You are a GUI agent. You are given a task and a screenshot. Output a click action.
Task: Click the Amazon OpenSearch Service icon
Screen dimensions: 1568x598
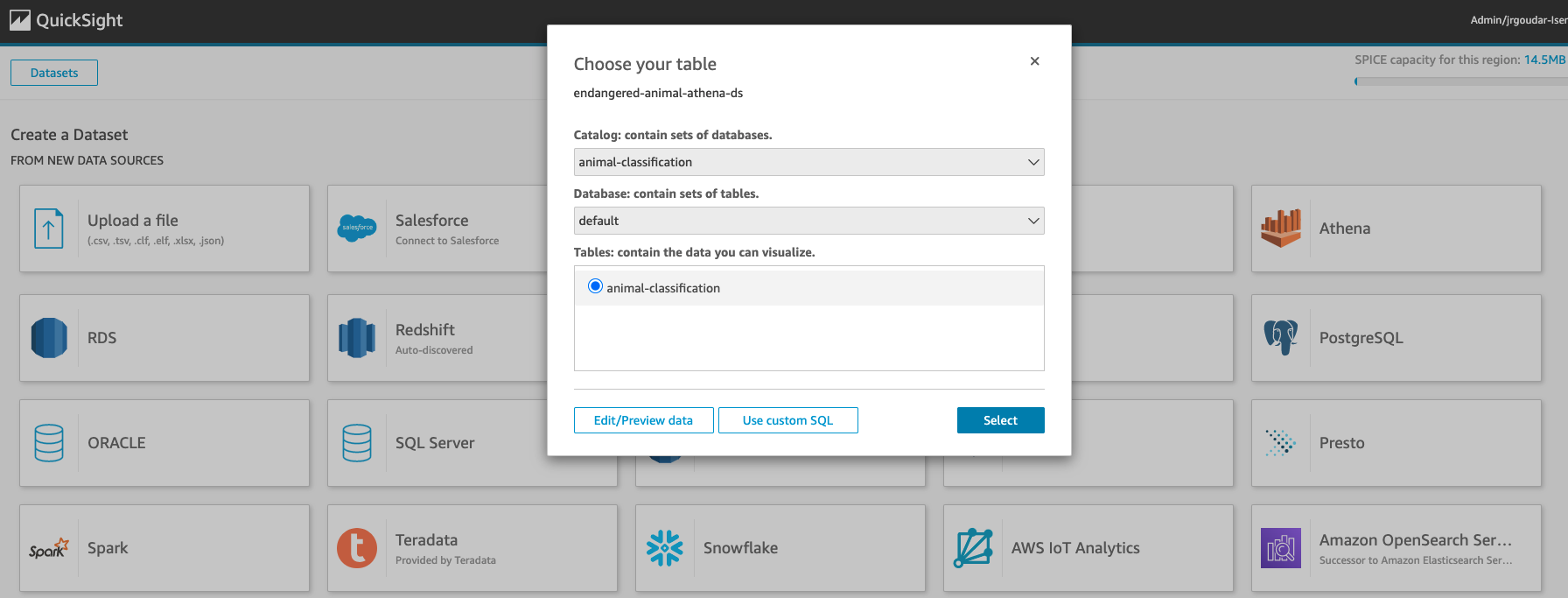tap(1281, 548)
